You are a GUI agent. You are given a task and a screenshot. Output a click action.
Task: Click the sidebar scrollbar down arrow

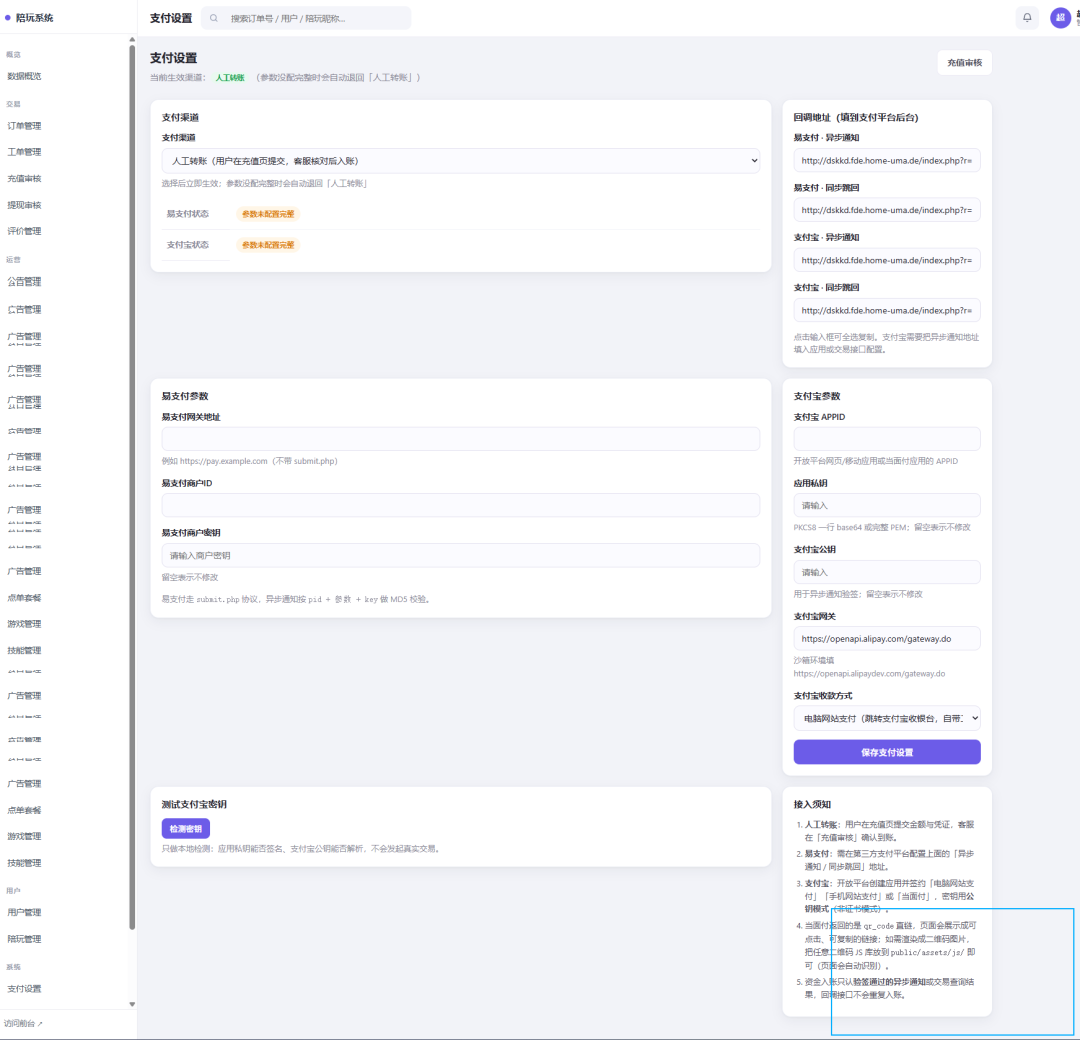132,1004
